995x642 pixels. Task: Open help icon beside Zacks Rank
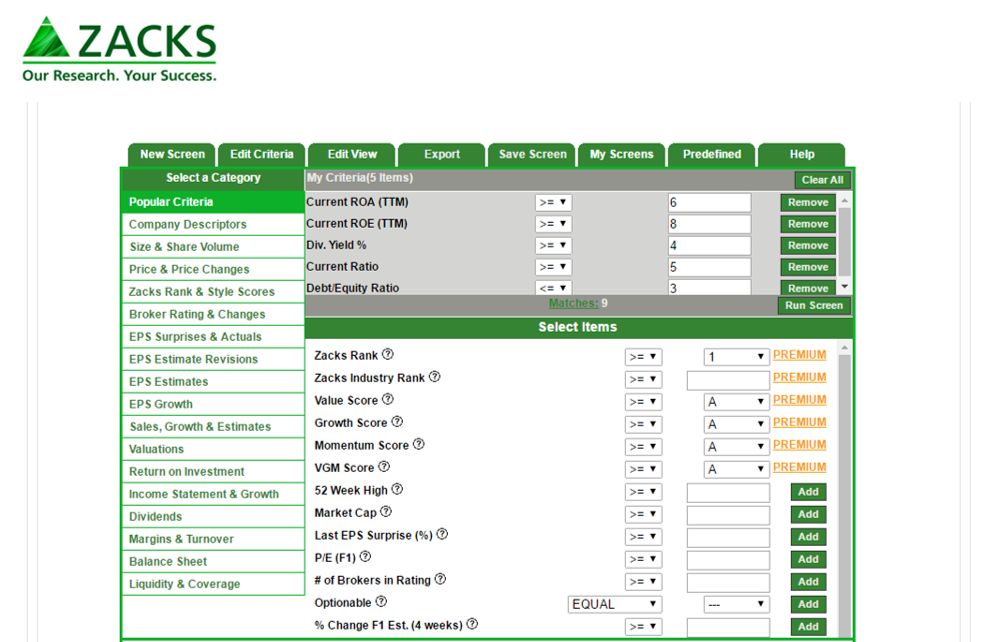click(x=388, y=354)
